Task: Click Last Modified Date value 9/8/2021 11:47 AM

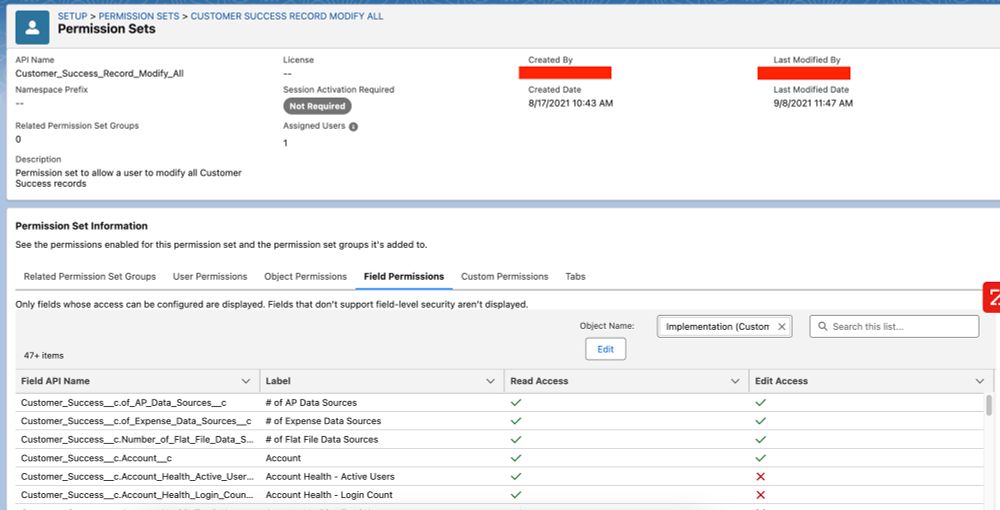Action: coord(813,103)
